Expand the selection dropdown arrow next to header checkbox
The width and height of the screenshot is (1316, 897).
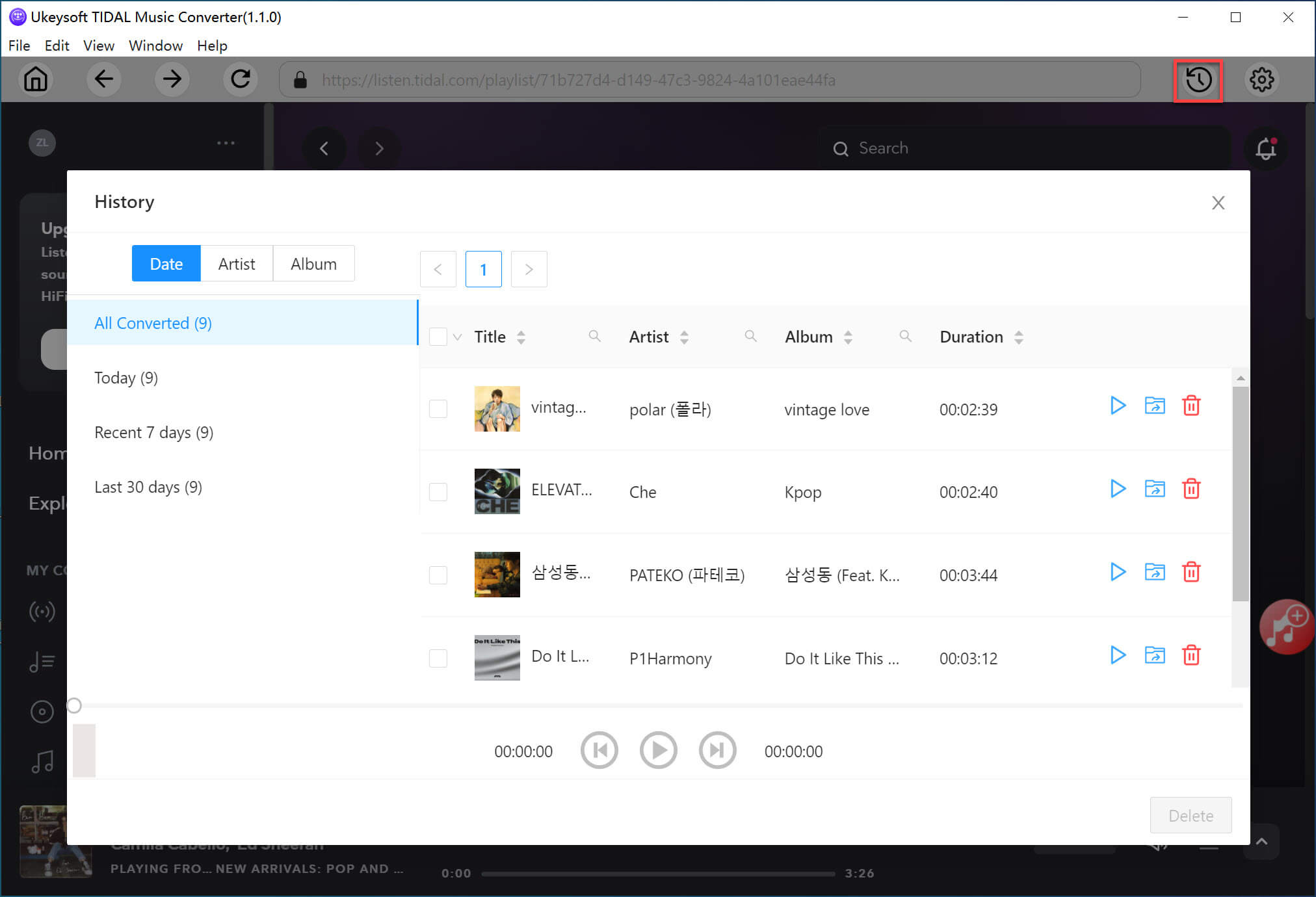click(457, 337)
